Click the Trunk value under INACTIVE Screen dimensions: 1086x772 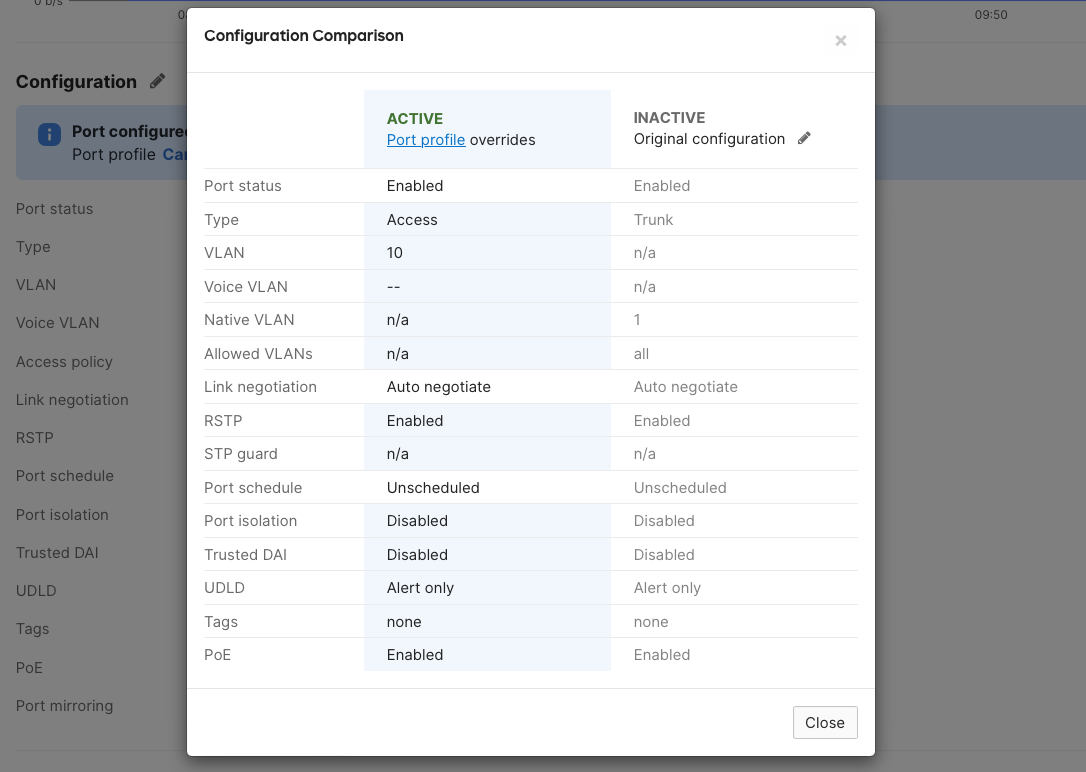tap(651, 219)
